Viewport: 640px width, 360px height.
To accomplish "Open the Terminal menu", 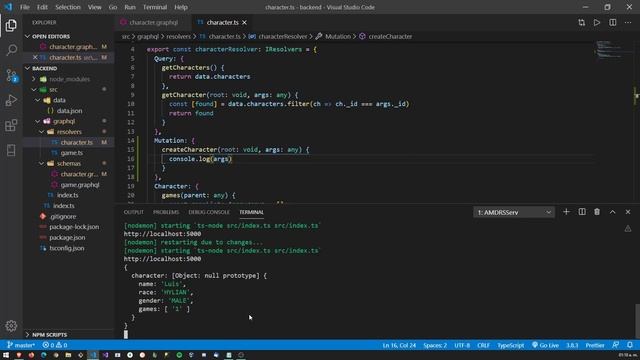I will tap(155, 7).
